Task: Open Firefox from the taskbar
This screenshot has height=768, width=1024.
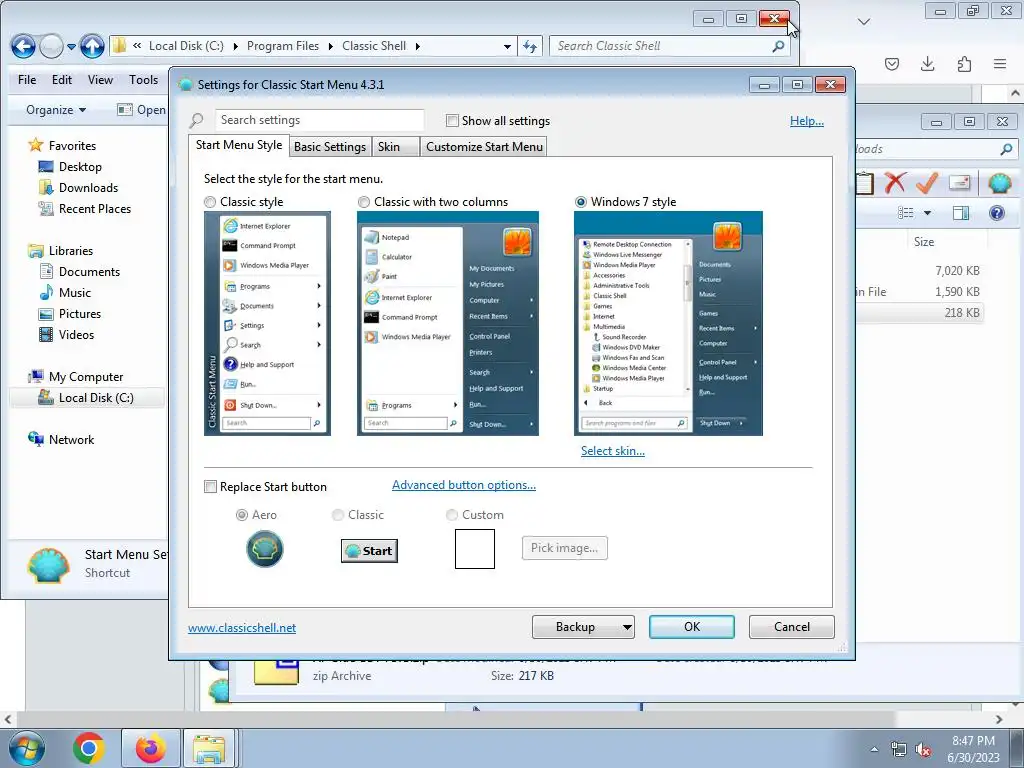Action: coord(150,748)
